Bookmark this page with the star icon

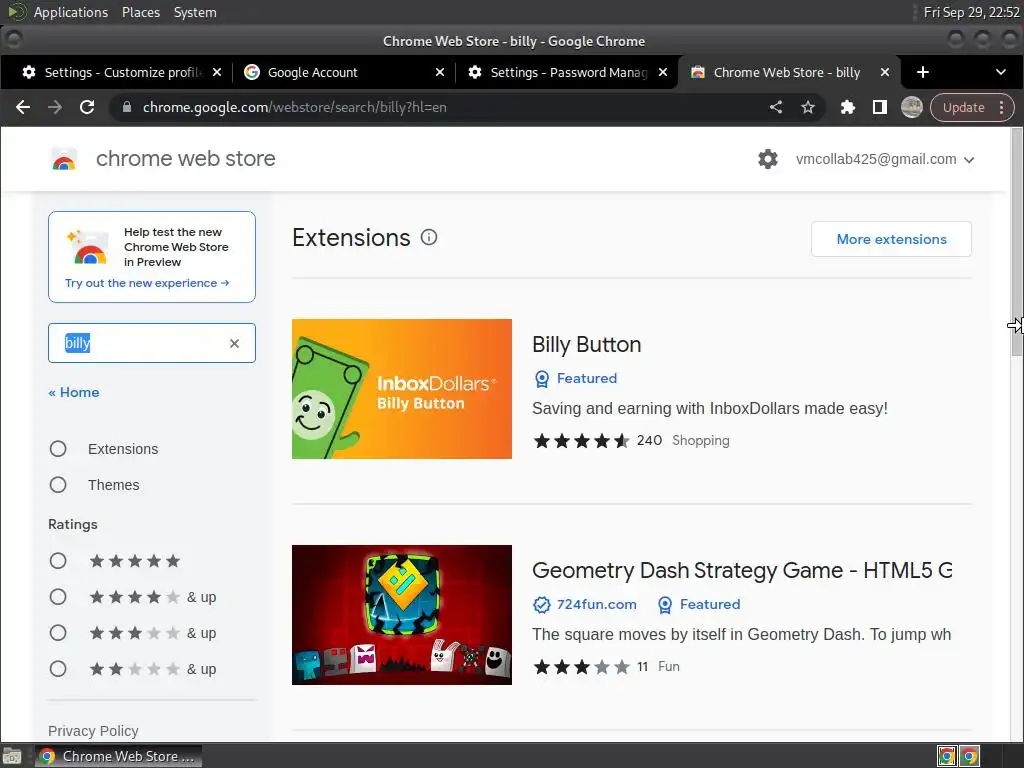808,107
